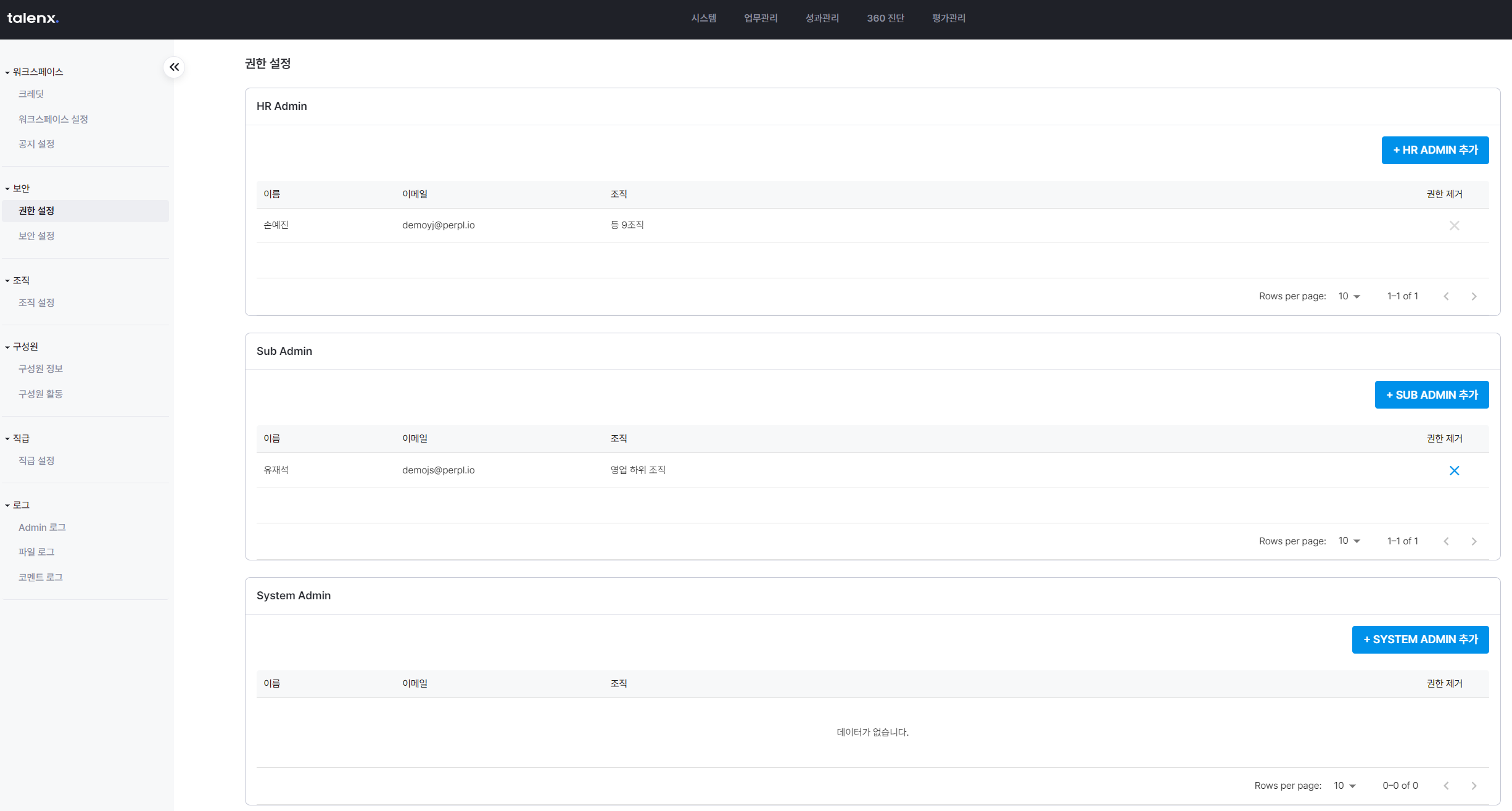Open Admin 로그 in the sidebar

tap(42, 527)
